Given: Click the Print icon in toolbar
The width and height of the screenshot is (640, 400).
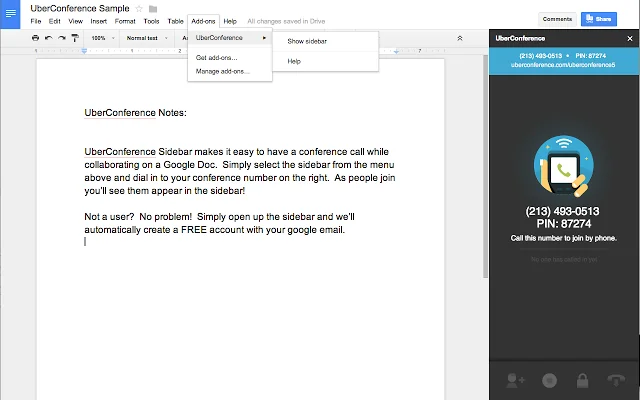Looking at the screenshot, I should (x=36, y=38).
